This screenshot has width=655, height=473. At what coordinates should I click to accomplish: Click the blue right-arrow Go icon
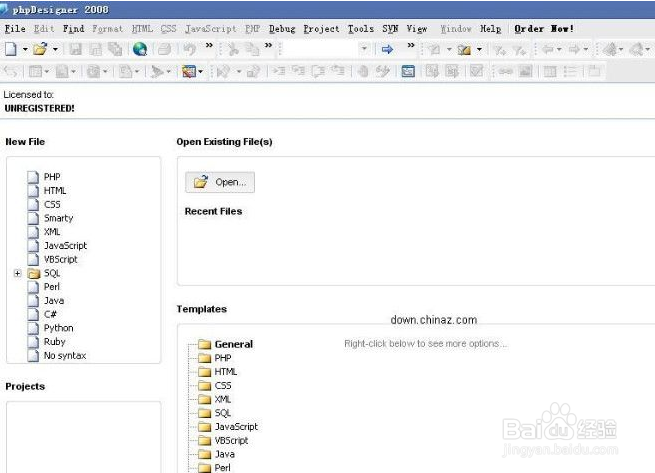pyautogui.click(x=387, y=49)
